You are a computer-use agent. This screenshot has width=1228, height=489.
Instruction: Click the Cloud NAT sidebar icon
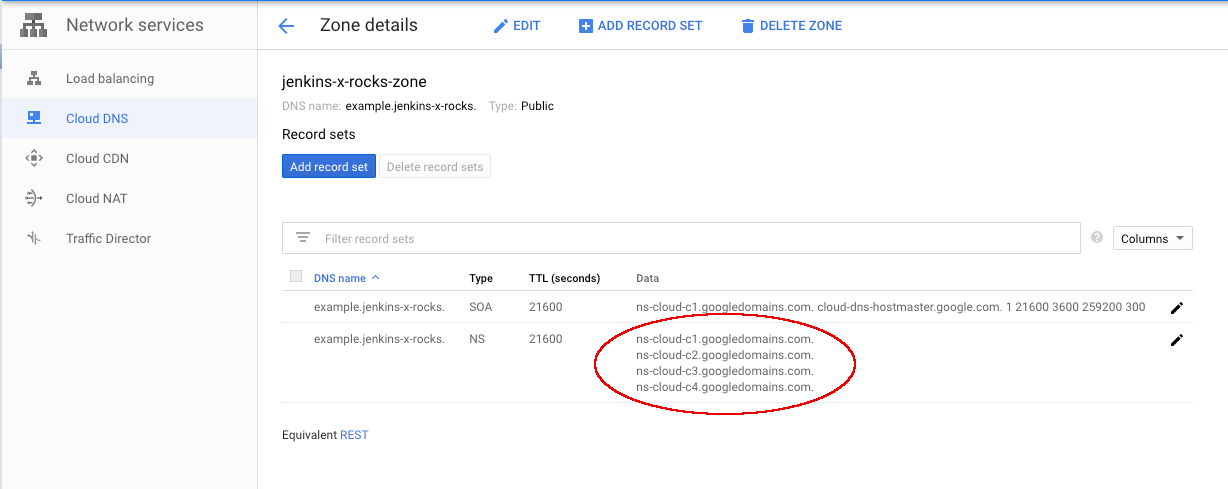click(34, 198)
